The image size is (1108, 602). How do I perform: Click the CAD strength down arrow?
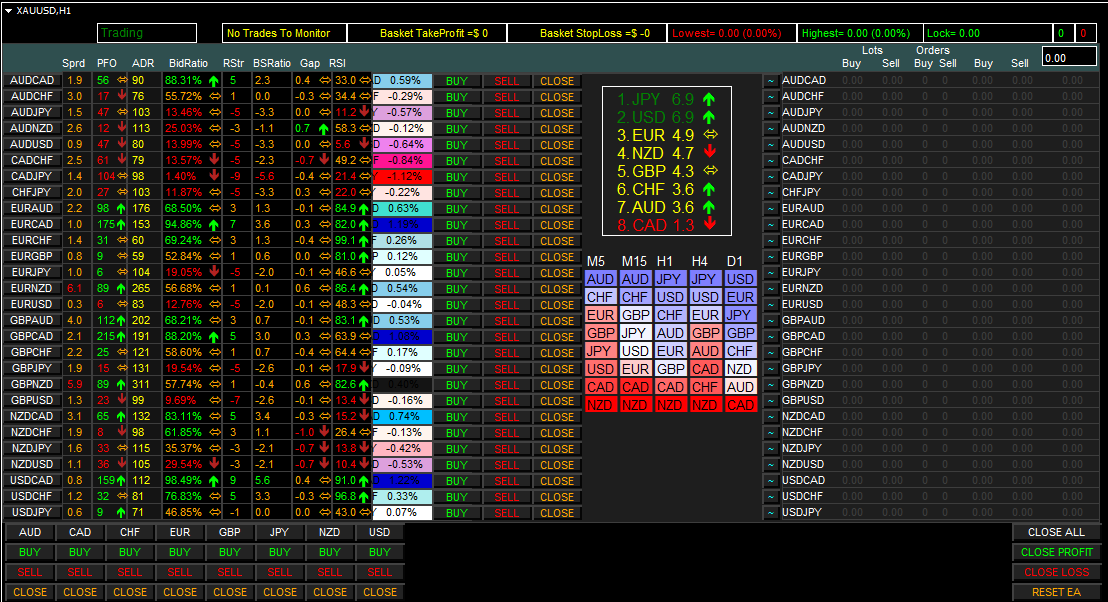click(x=709, y=225)
